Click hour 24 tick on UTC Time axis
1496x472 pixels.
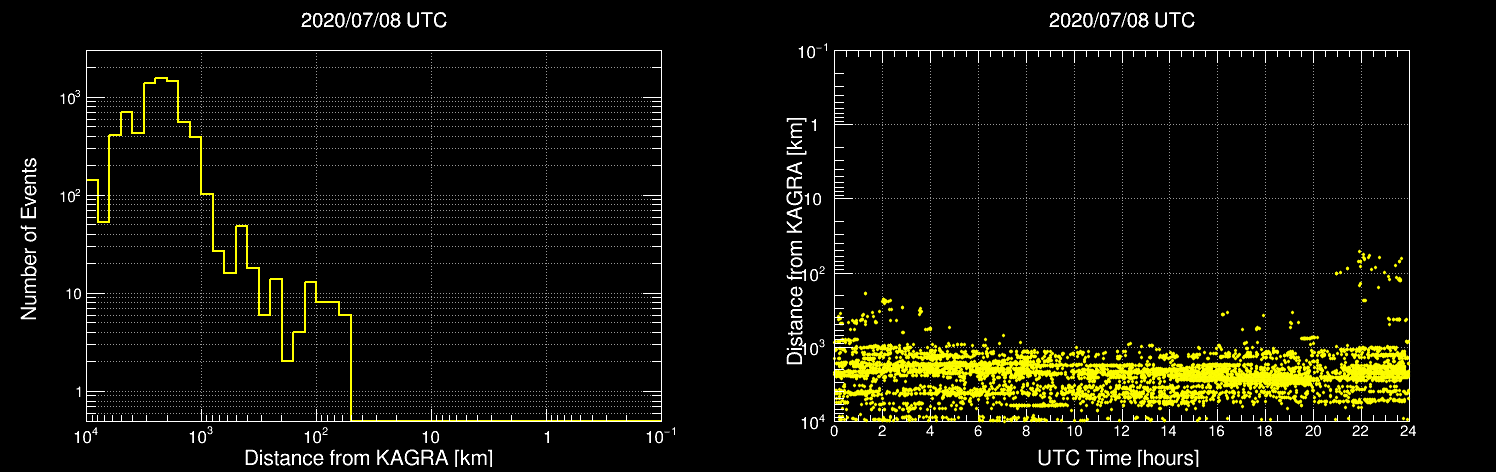(1408, 432)
